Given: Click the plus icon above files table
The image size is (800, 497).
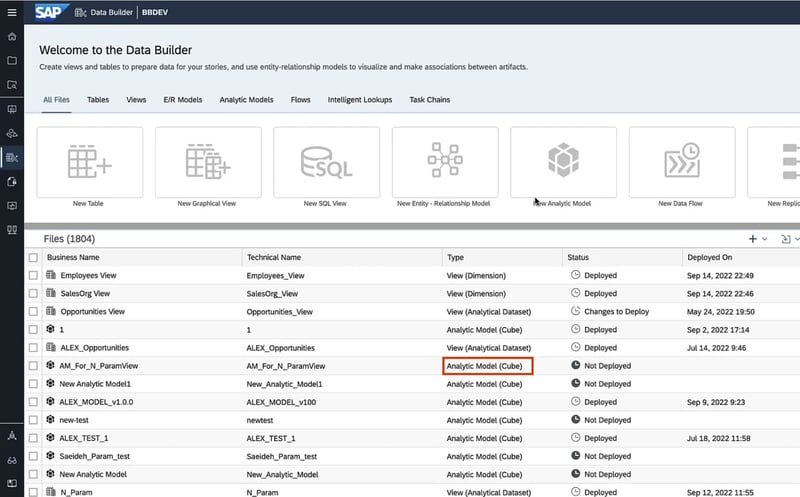Looking at the screenshot, I should click(753, 239).
